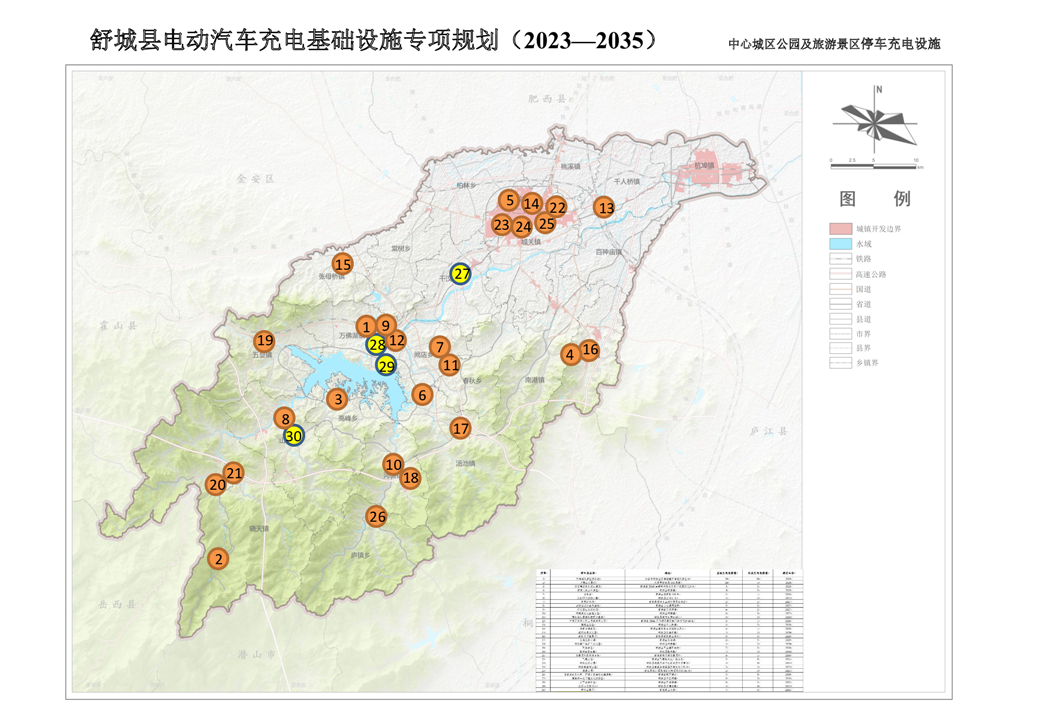This screenshot has height=720, width=1039.
Task: Click orange map marker number 21
Action: point(234,473)
